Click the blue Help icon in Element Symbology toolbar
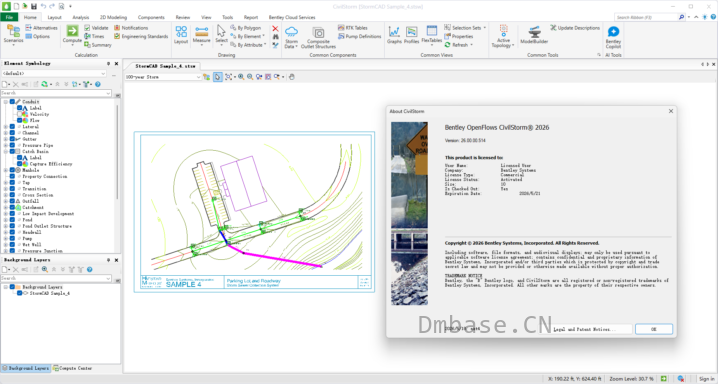 tap(98, 84)
